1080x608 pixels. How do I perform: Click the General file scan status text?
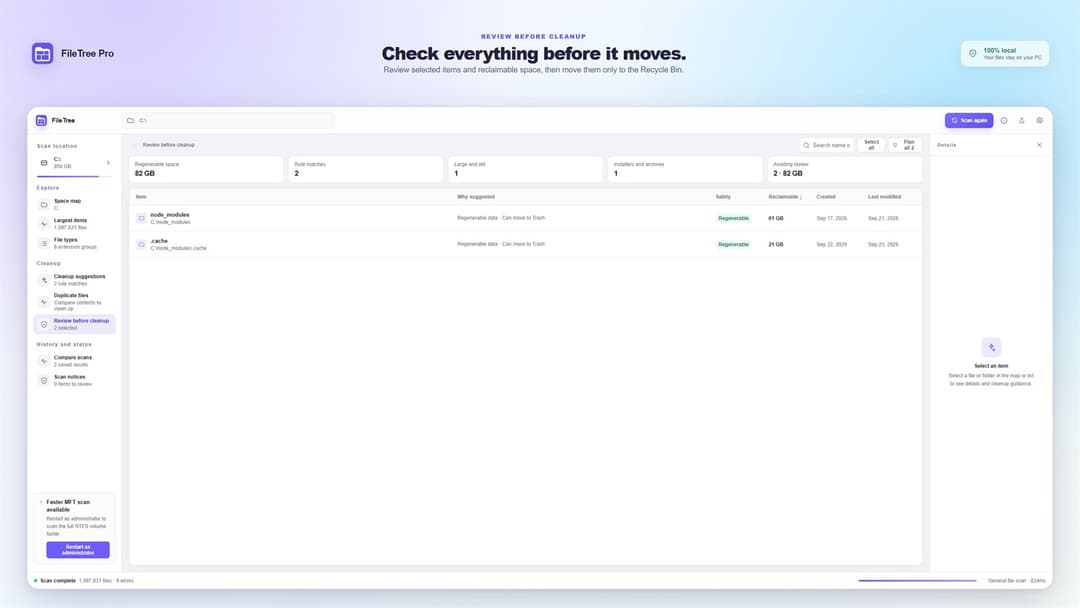1017,580
